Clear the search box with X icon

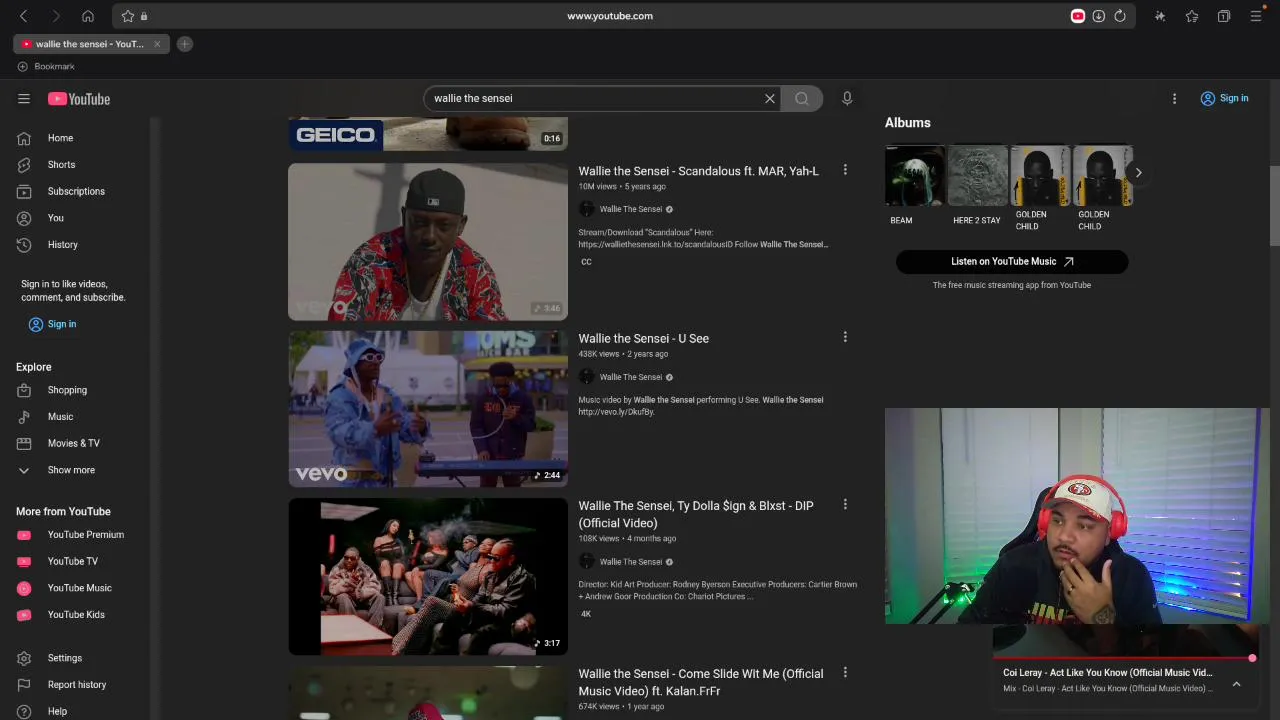coord(770,98)
